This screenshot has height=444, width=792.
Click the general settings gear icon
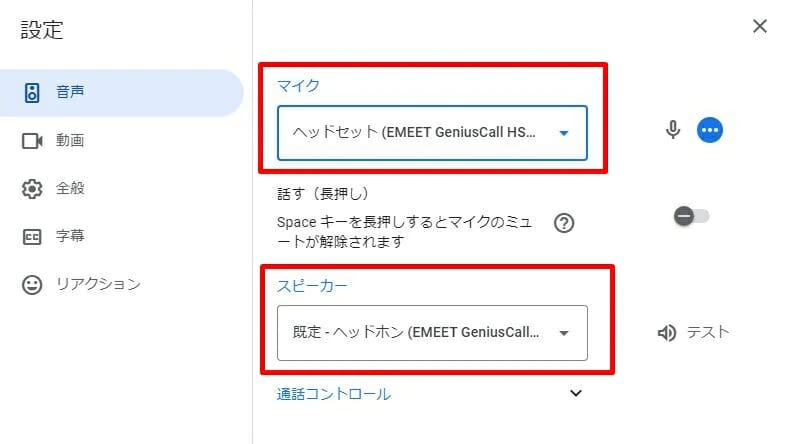pyautogui.click(x=32, y=189)
